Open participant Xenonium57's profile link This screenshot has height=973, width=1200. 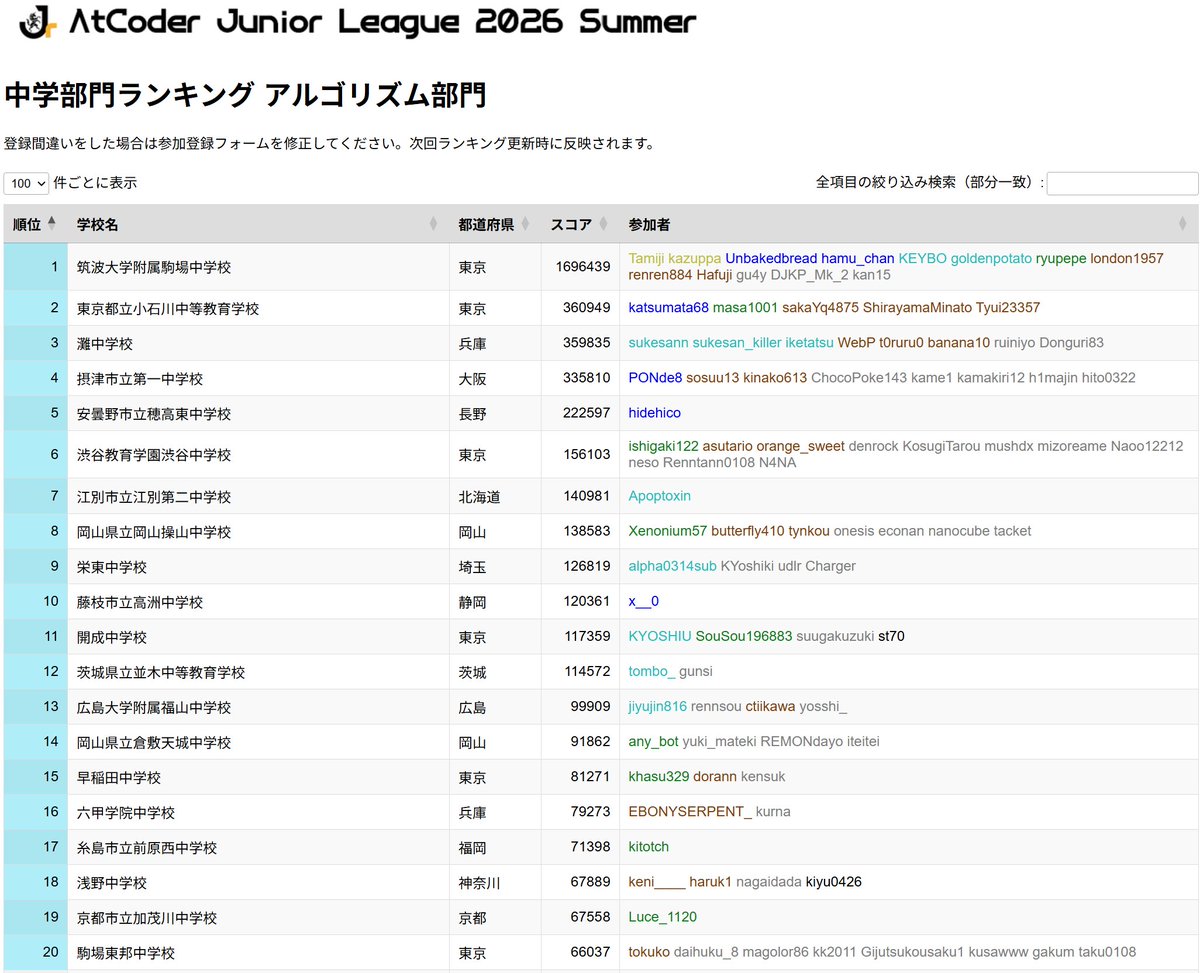coord(667,531)
